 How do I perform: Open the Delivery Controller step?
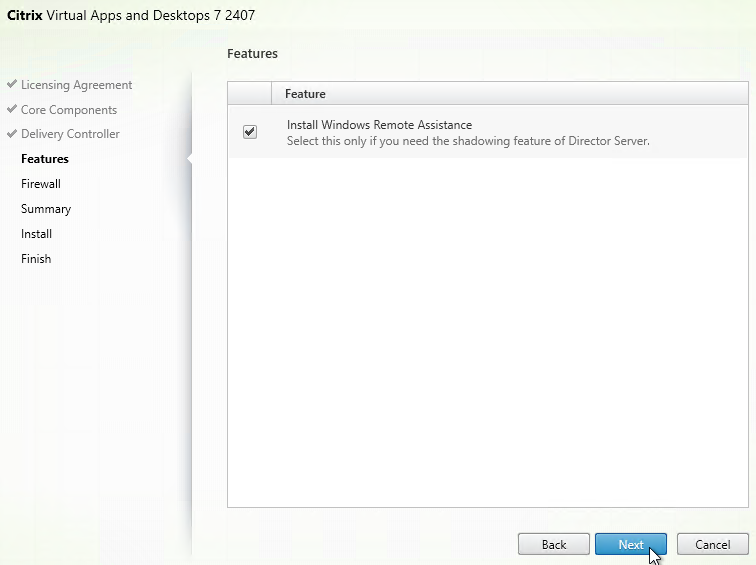pos(70,134)
